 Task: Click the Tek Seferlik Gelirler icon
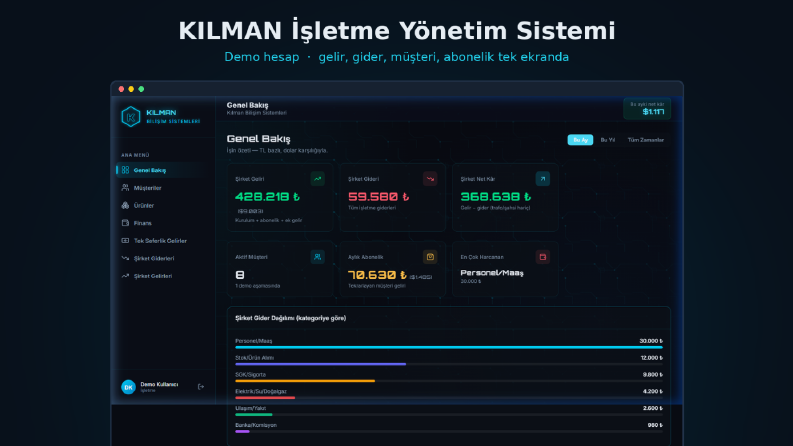click(125, 241)
